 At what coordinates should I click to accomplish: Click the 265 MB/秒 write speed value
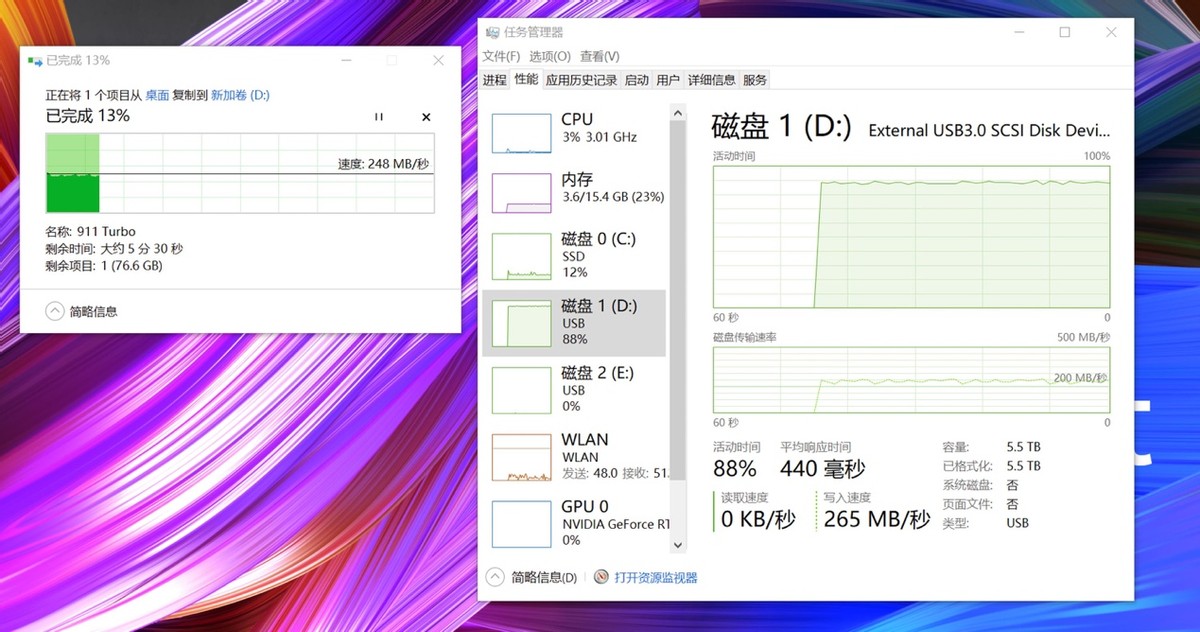tap(877, 518)
